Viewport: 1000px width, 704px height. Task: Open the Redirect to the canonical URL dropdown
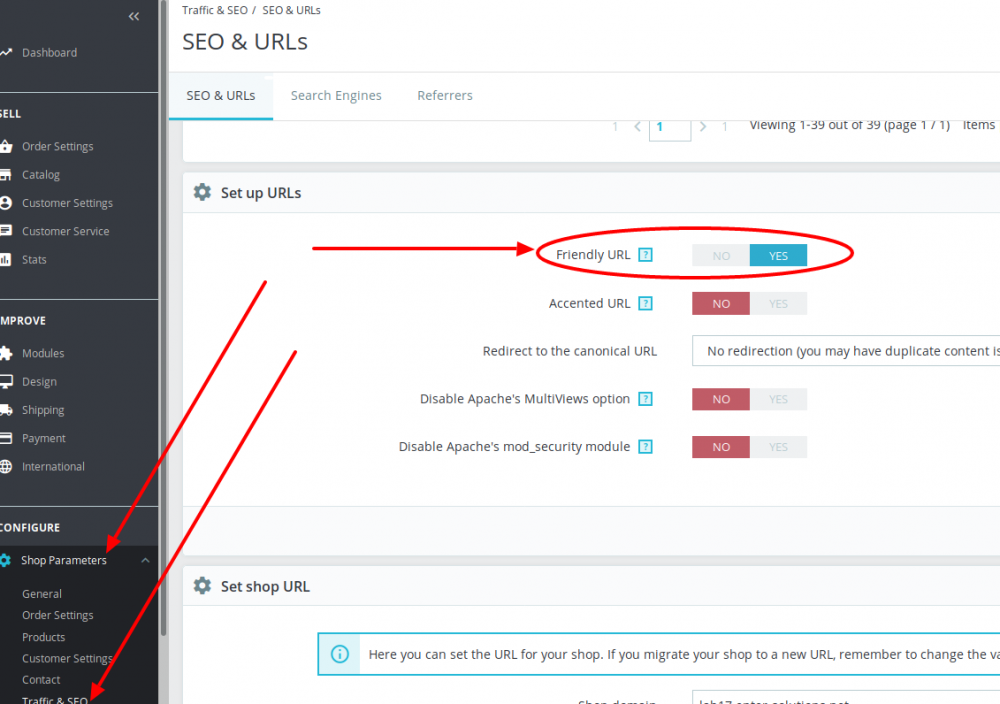846,351
